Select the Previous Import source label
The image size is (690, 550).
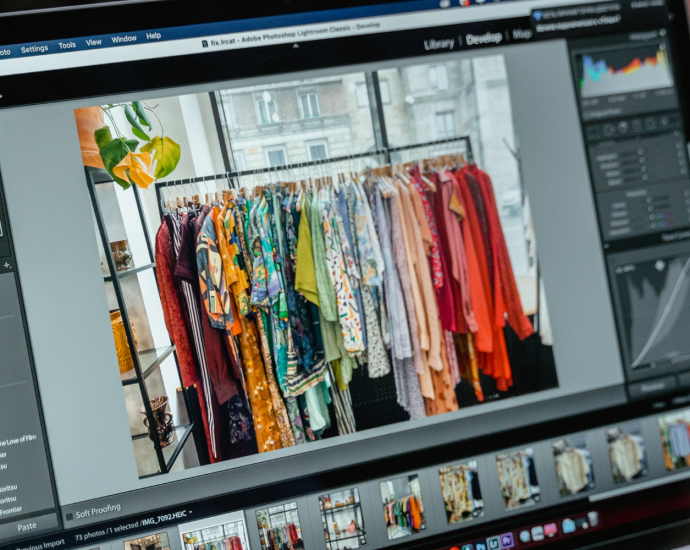click(40, 546)
